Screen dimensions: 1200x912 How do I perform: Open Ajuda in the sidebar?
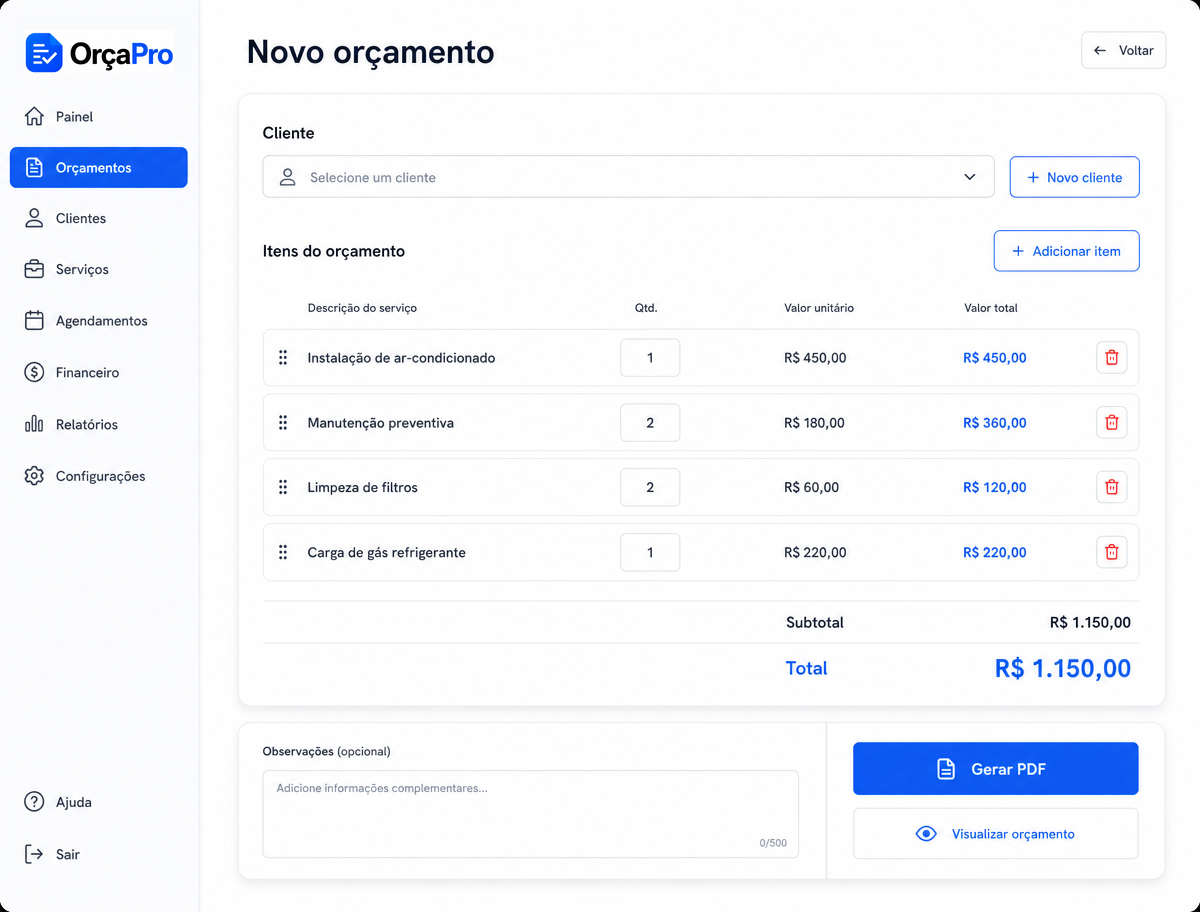[98, 802]
